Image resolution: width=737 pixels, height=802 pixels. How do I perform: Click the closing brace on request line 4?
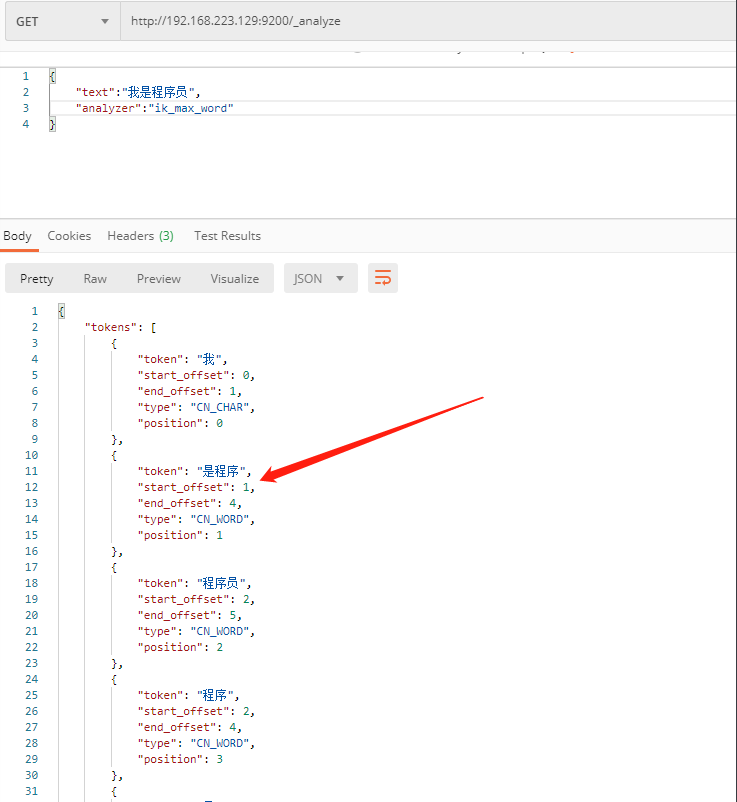pos(52,124)
